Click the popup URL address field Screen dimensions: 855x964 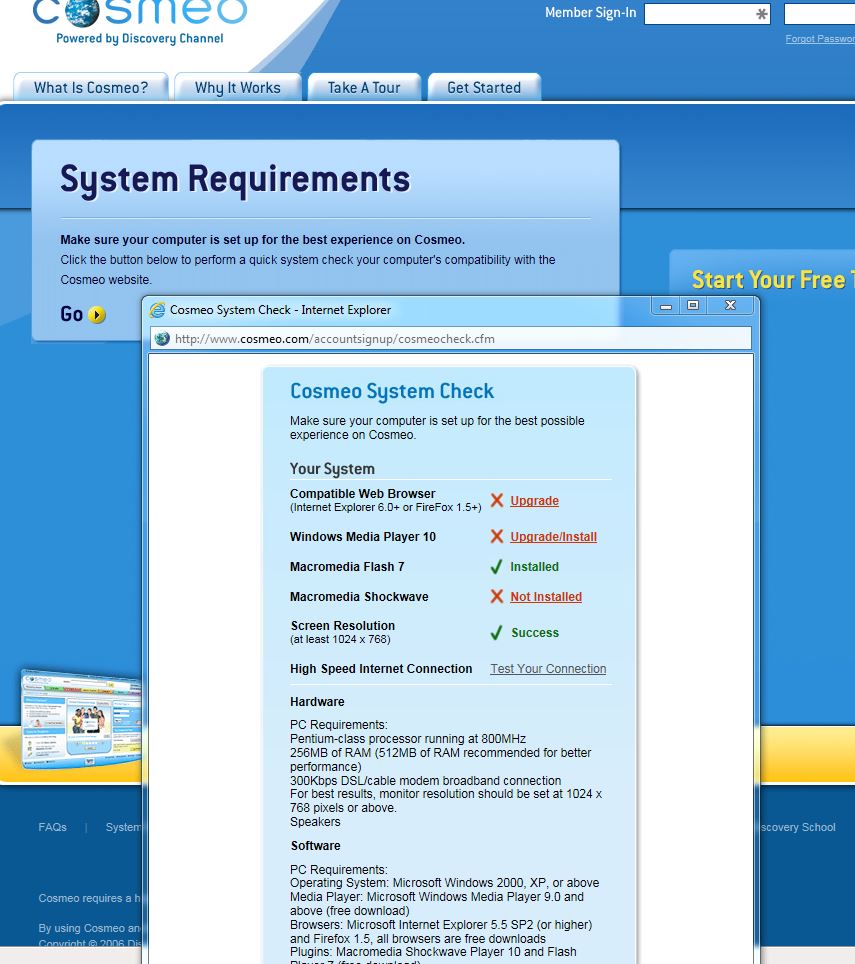pyautogui.click(x=451, y=339)
